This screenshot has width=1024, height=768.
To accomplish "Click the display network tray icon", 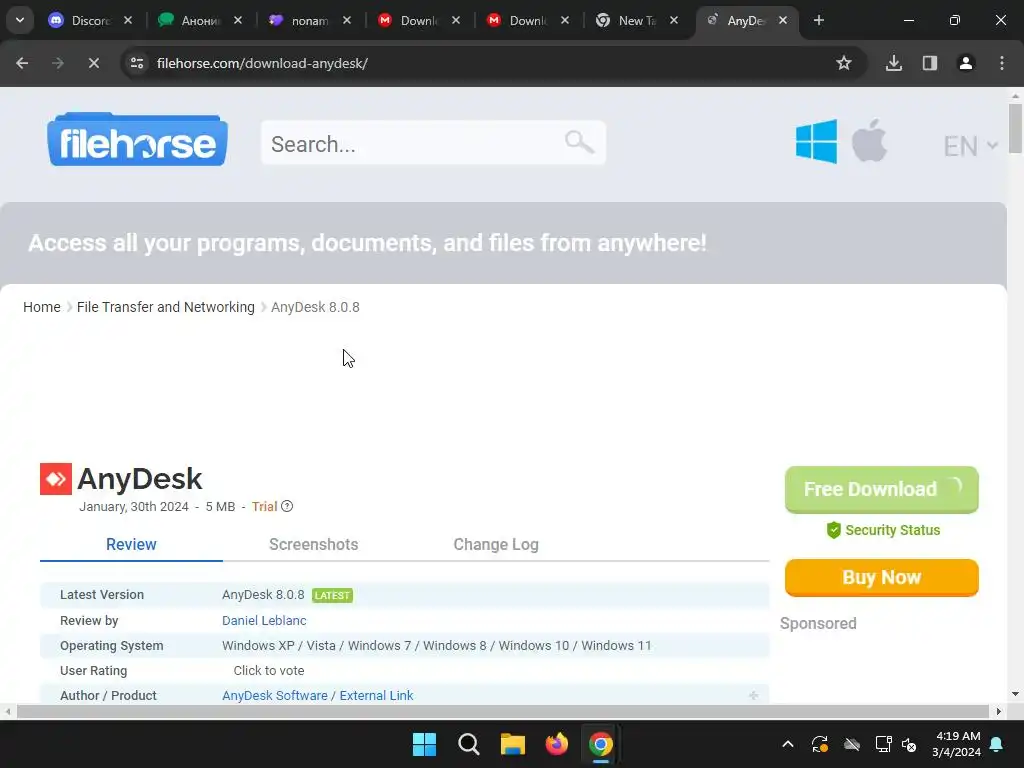I will [883, 744].
